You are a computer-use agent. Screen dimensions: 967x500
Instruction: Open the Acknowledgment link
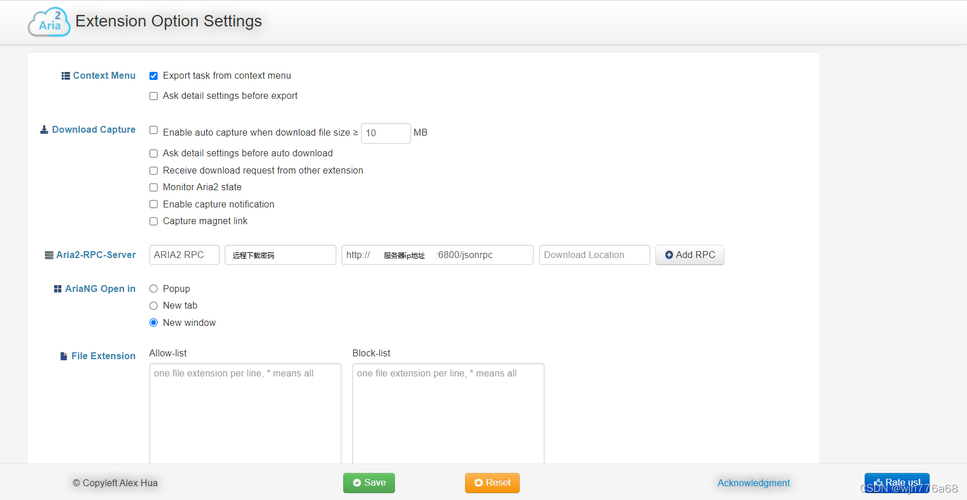(x=754, y=483)
